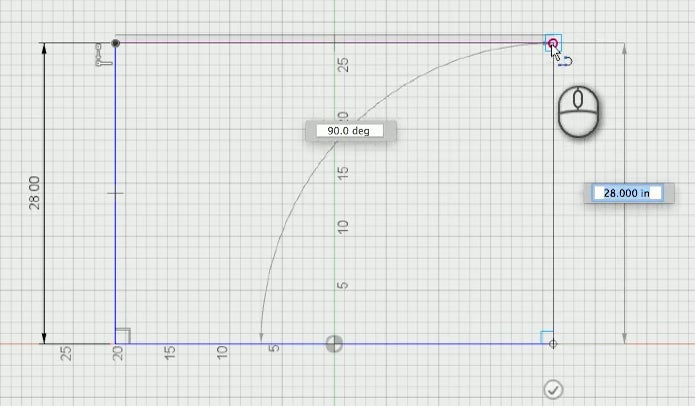This screenshot has width=695, height=406.
Task: Click the 28.000 in length input field
Action: click(x=627, y=193)
